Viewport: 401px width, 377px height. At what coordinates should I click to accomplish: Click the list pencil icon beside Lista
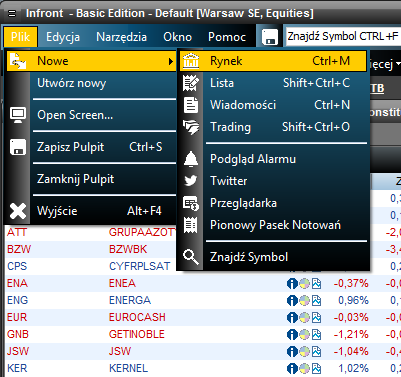click(191, 83)
